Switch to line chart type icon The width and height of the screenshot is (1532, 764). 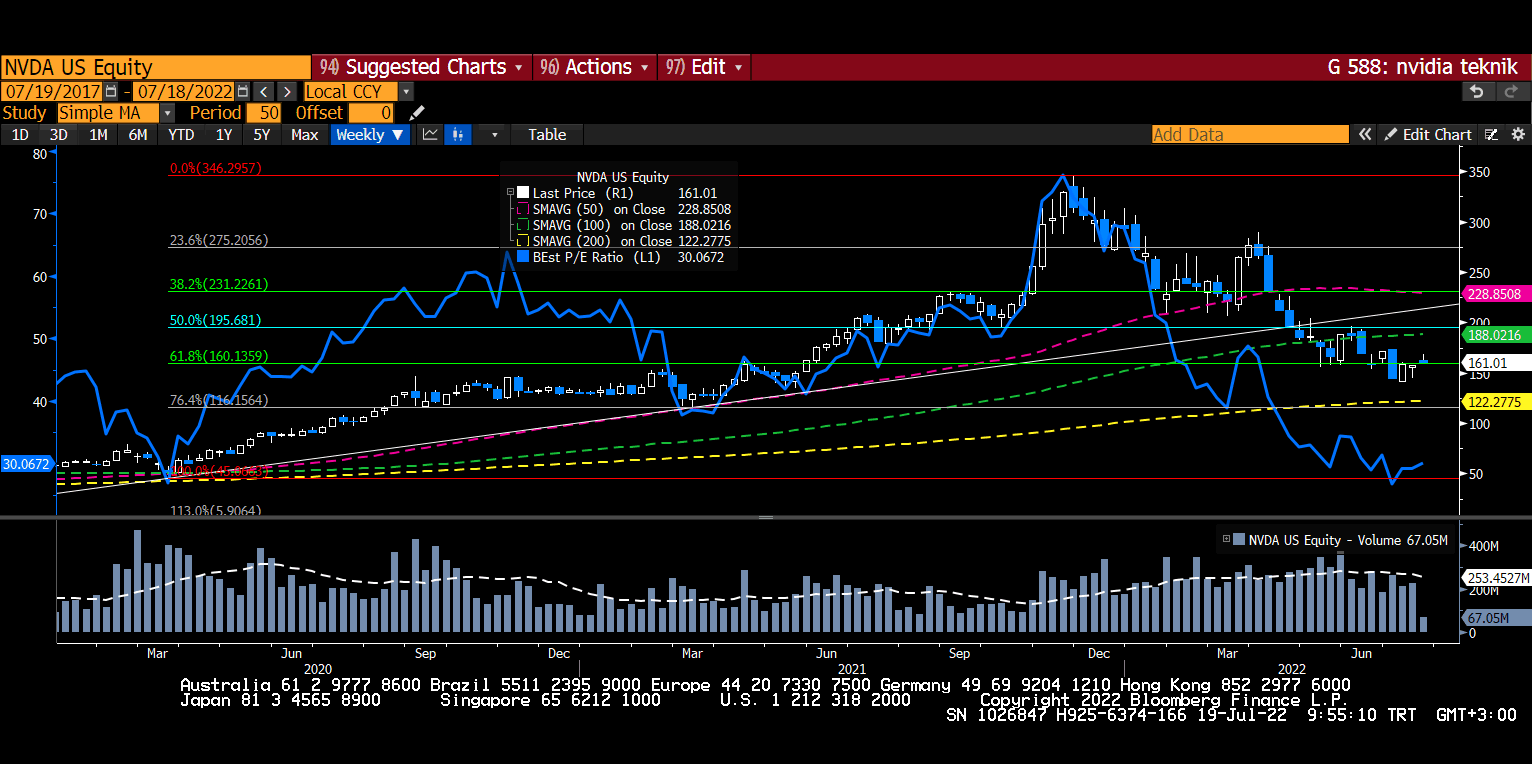pos(430,134)
